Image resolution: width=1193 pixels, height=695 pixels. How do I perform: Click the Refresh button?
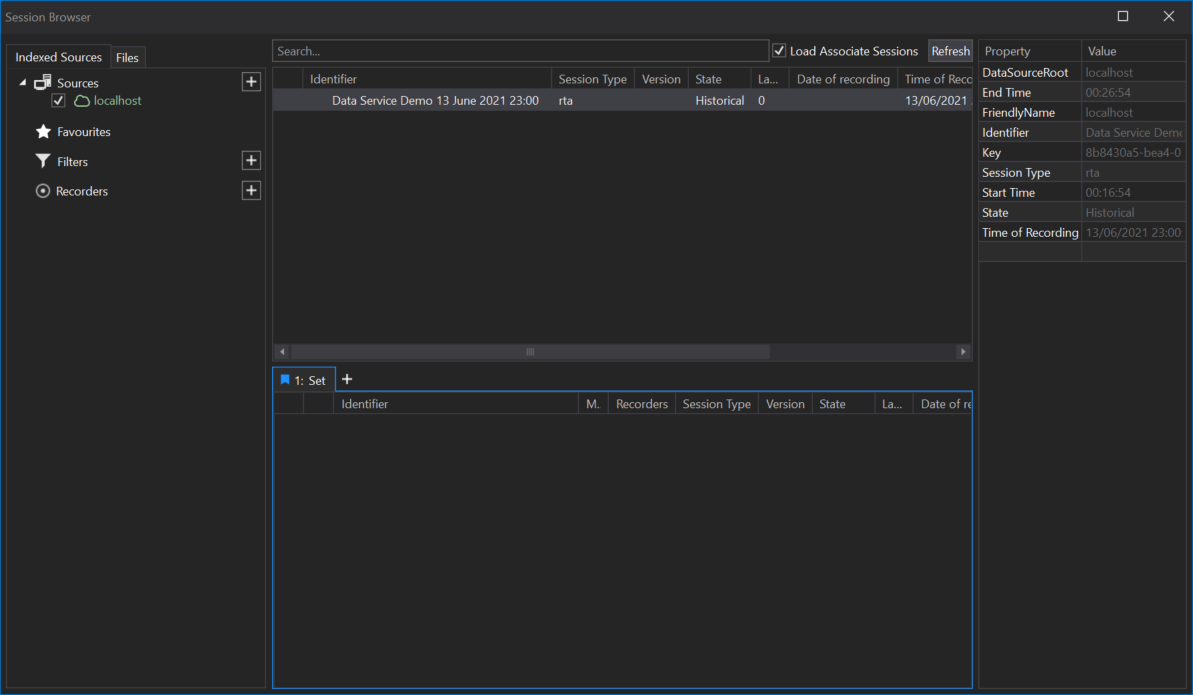pyautogui.click(x=950, y=51)
